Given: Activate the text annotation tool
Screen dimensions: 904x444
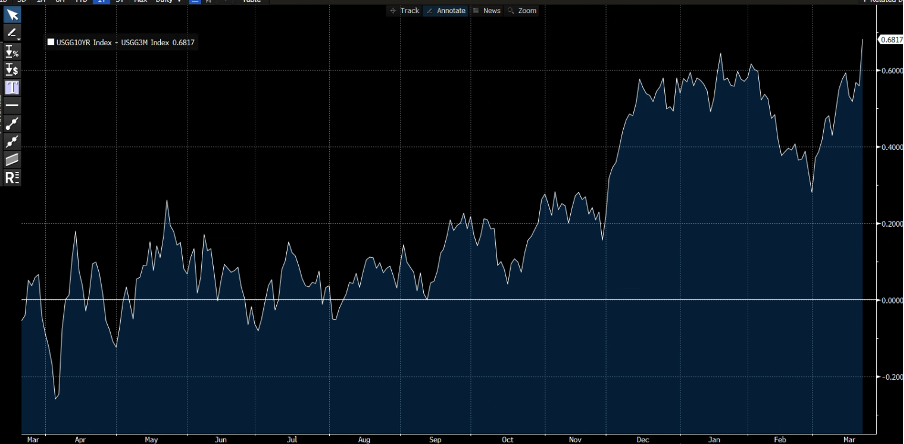Looking at the screenshot, I should (x=12, y=87).
